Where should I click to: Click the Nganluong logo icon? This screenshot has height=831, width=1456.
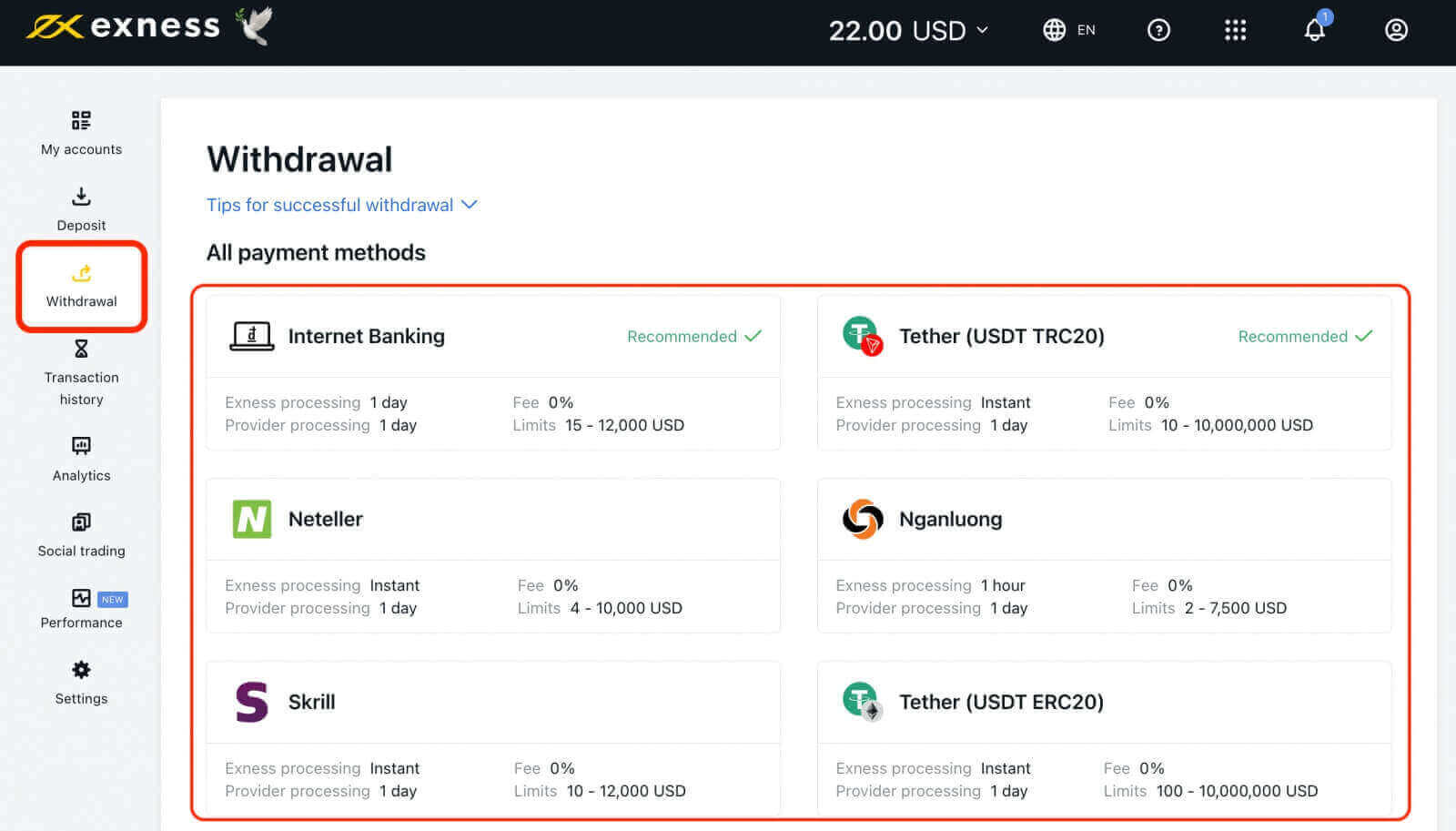pos(862,519)
